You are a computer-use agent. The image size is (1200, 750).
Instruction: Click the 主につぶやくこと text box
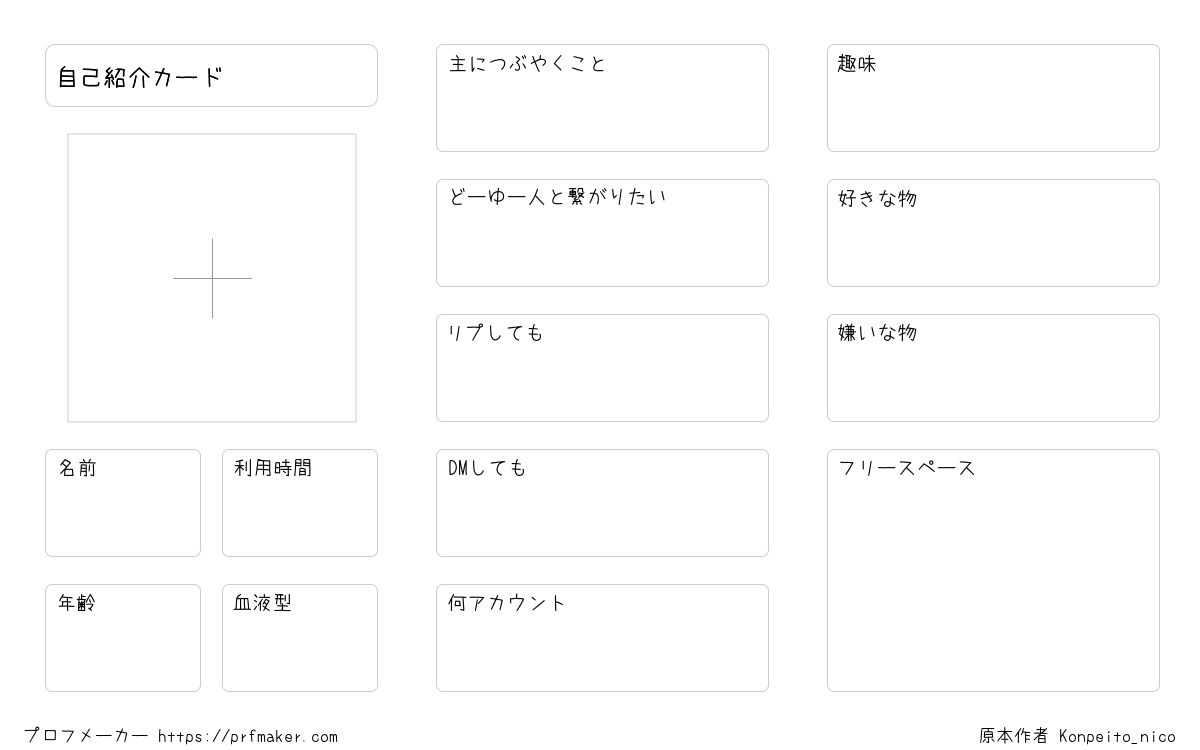602,98
